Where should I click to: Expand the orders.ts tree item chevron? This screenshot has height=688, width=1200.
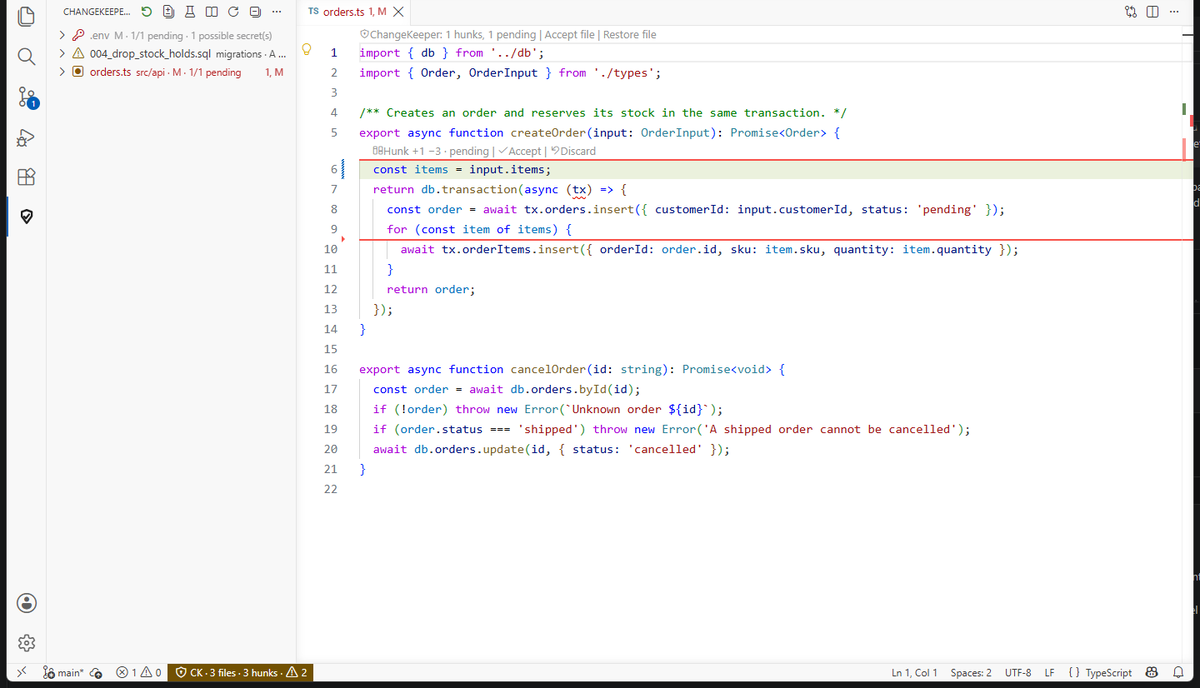tap(63, 72)
